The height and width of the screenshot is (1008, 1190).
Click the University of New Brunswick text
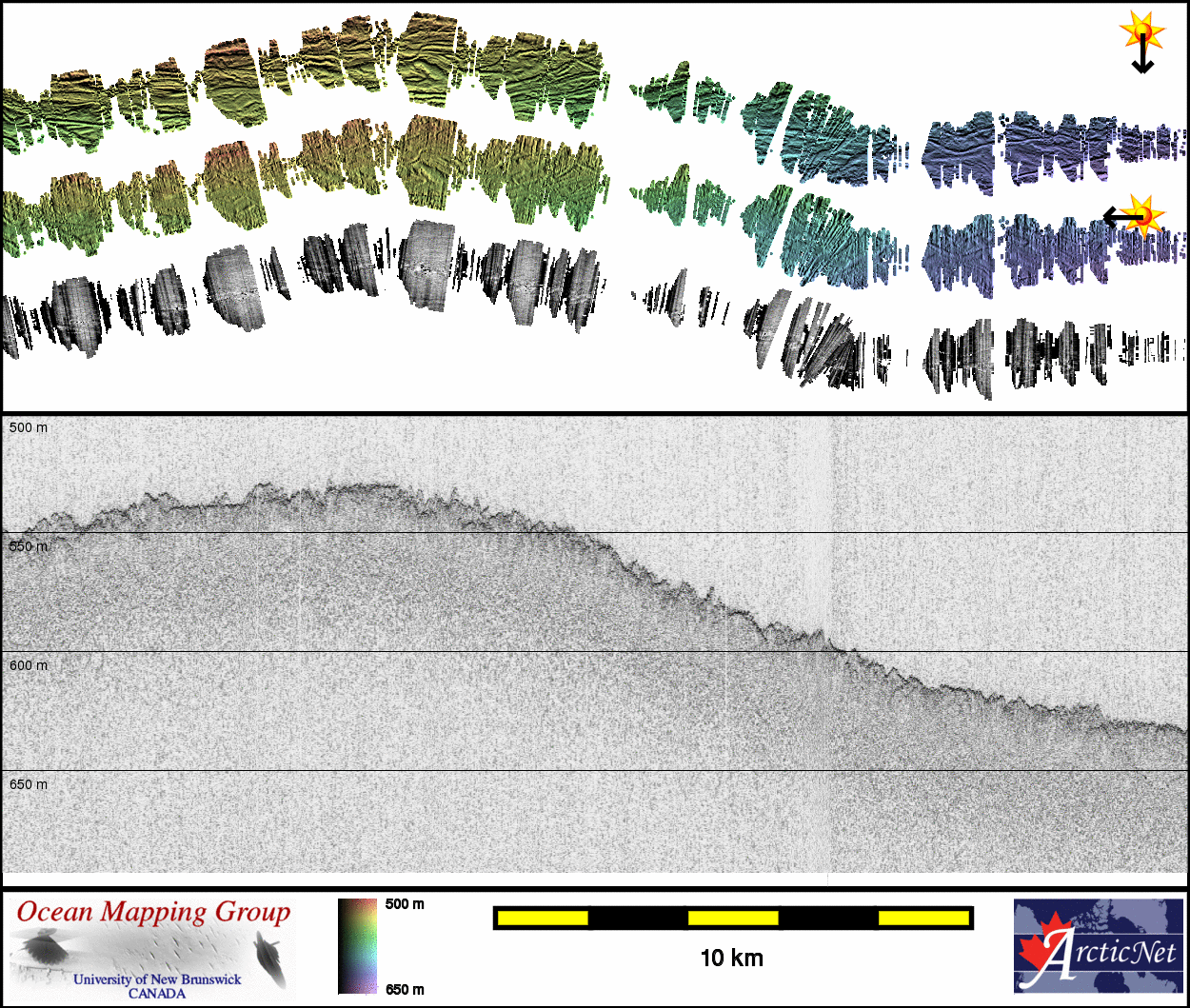(157, 978)
